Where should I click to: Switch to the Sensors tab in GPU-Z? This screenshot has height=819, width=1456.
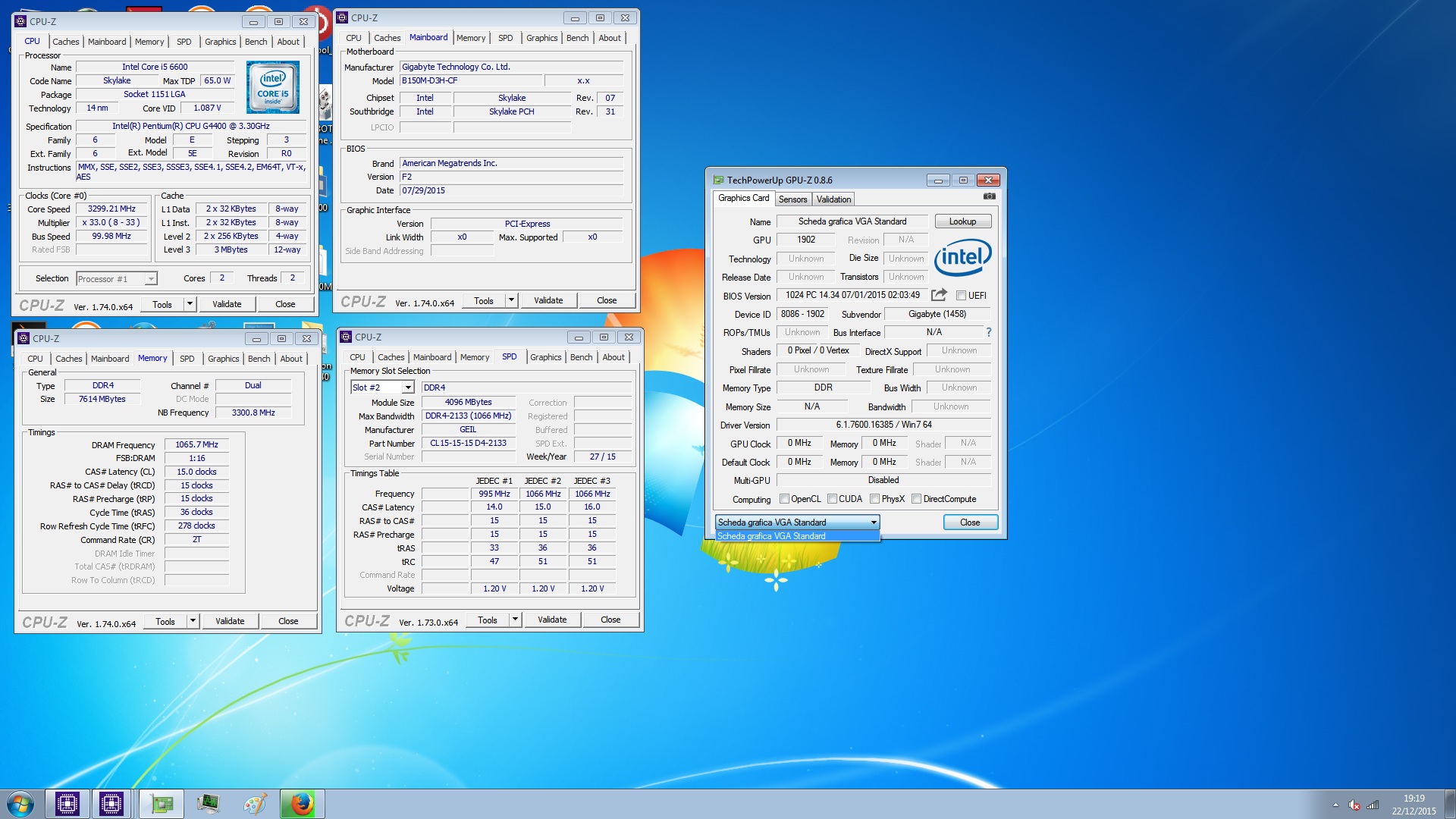point(792,199)
